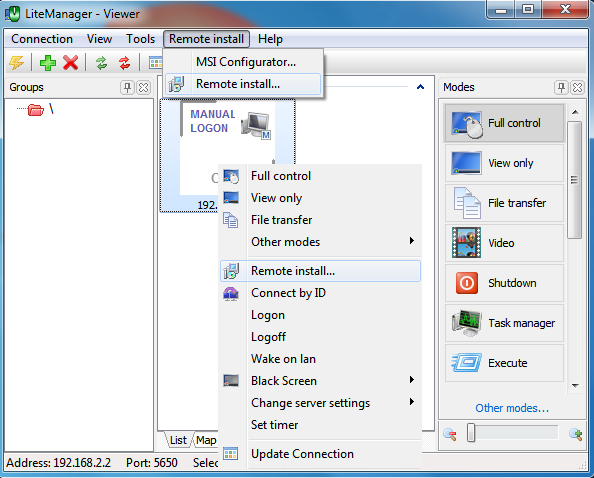This screenshot has width=594, height=478.
Task: Open the Help menu
Action: pyautogui.click(x=270, y=39)
